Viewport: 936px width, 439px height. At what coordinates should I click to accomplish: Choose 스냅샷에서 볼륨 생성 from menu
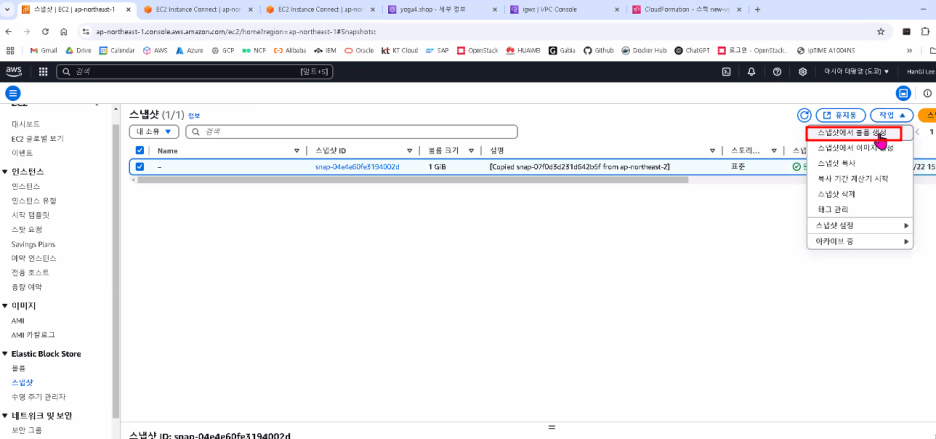854,133
